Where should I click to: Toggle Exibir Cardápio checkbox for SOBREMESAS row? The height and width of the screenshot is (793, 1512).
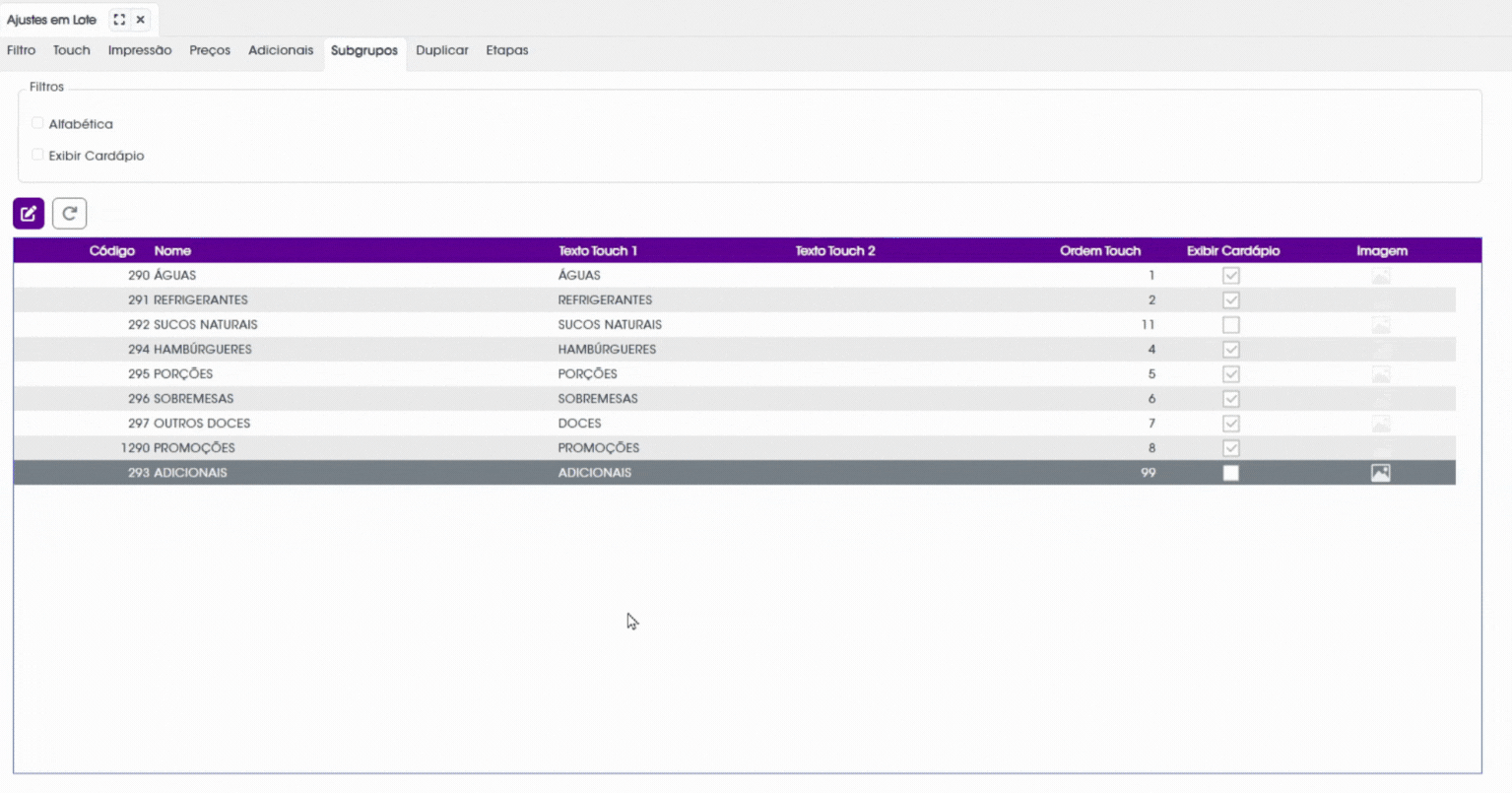point(1231,399)
